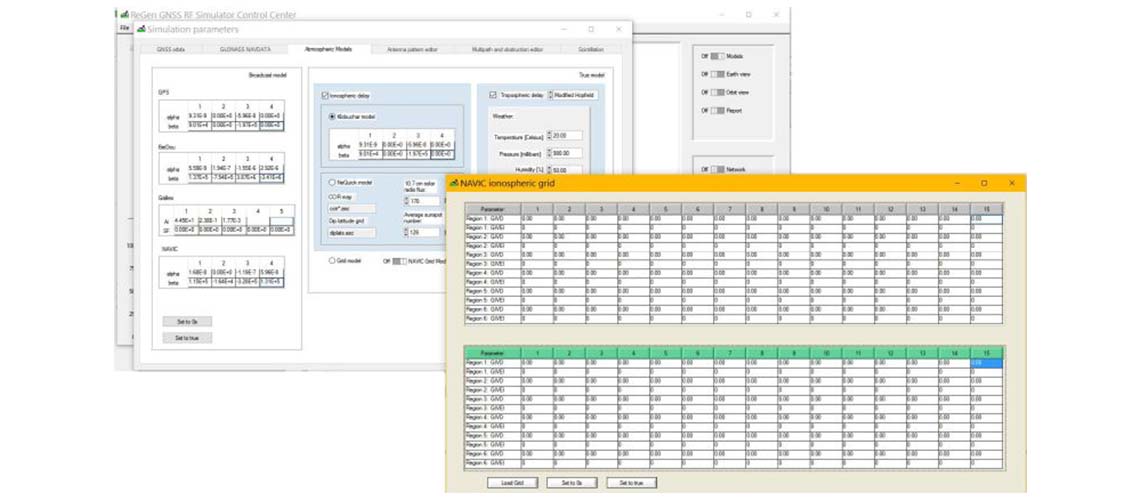Enable the Orbit view toggle
The width and height of the screenshot is (1140, 500).
click(717, 92)
